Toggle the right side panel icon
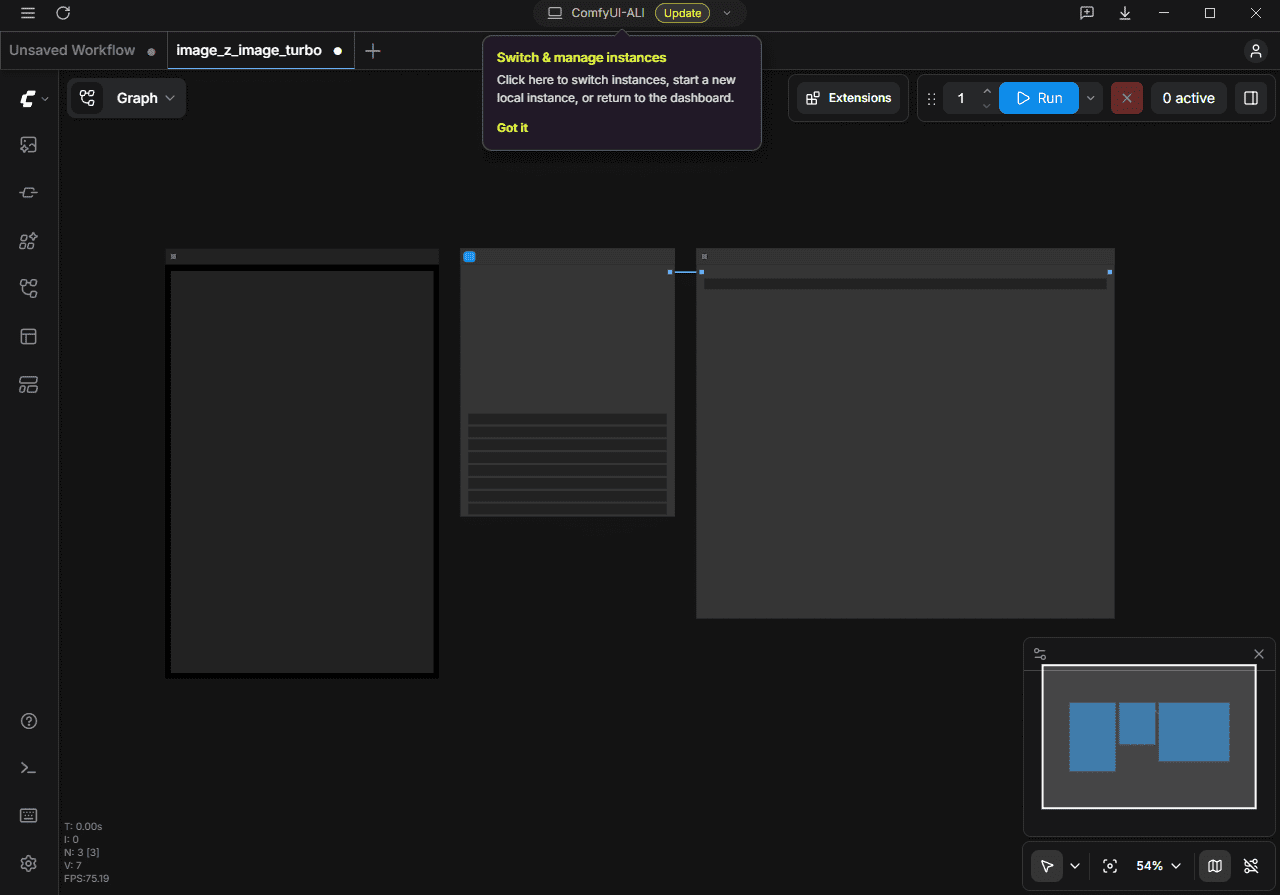This screenshot has width=1280, height=895. pyautogui.click(x=1251, y=98)
